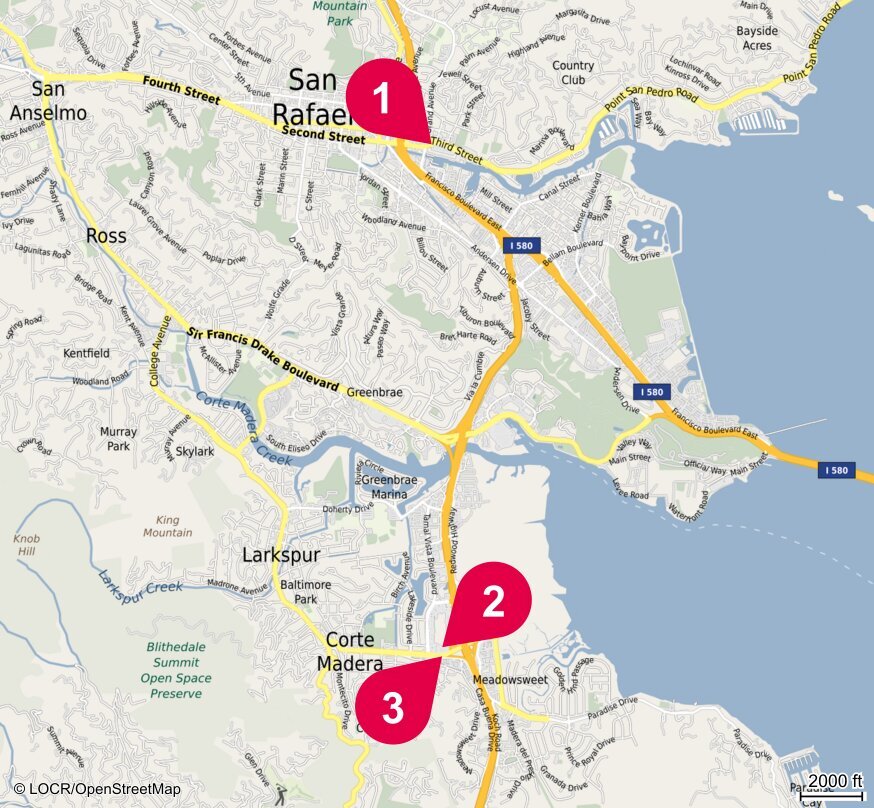874x808 pixels.
Task: Click the I 580 shield near Andersen Drive
Action: pyautogui.click(x=652, y=392)
